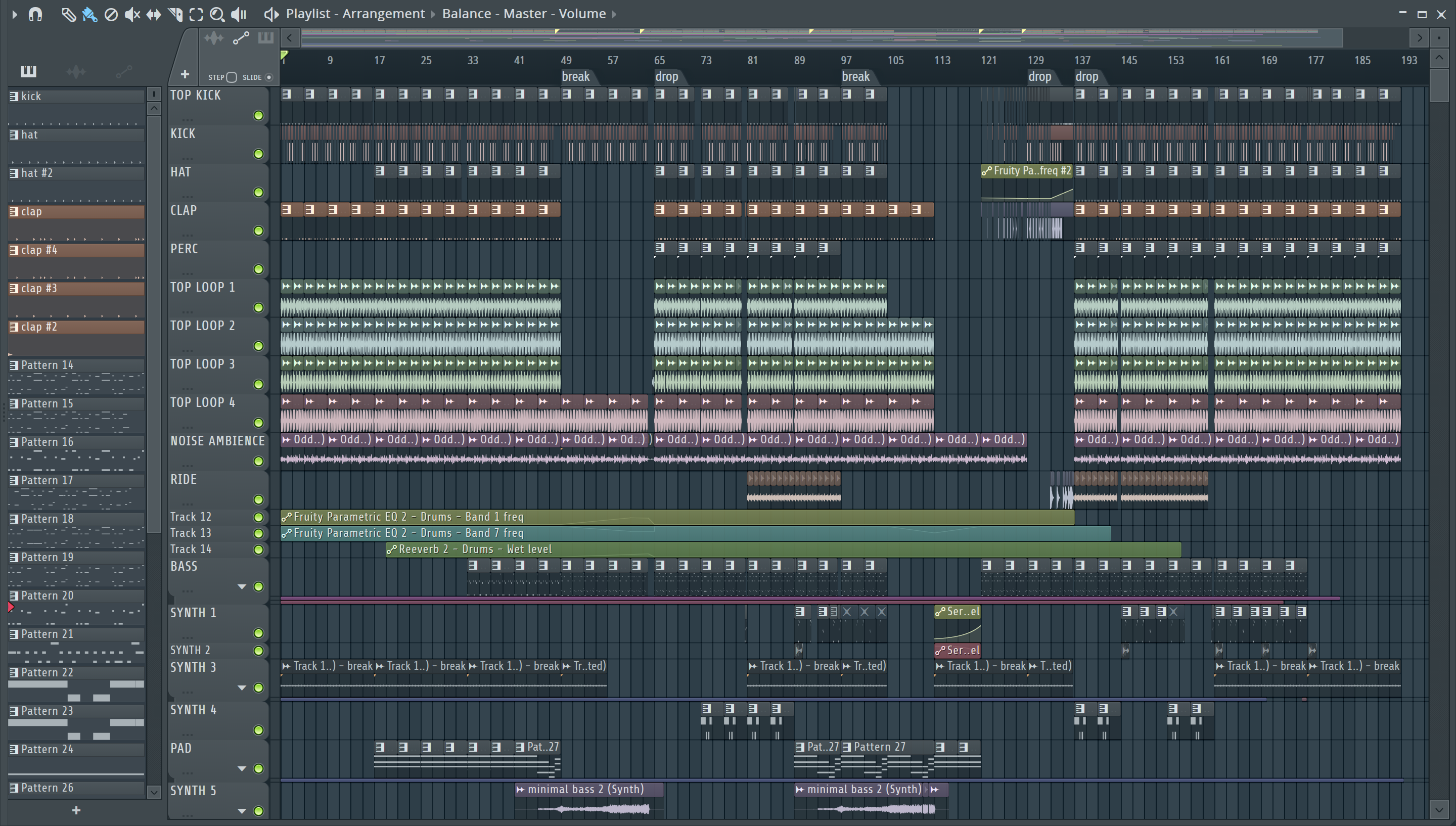Select the TOP LOOP 4 track header
The width and height of the screenshot is (1456, 826).
[x=218, y=412]
